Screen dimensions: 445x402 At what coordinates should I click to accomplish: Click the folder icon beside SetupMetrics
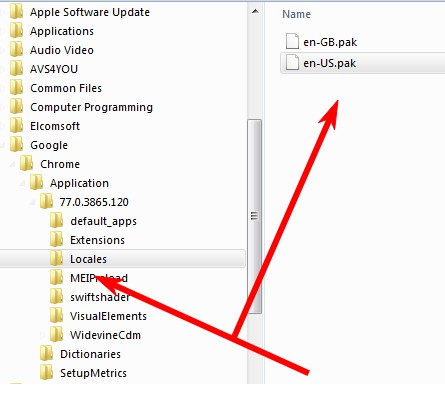47,373
